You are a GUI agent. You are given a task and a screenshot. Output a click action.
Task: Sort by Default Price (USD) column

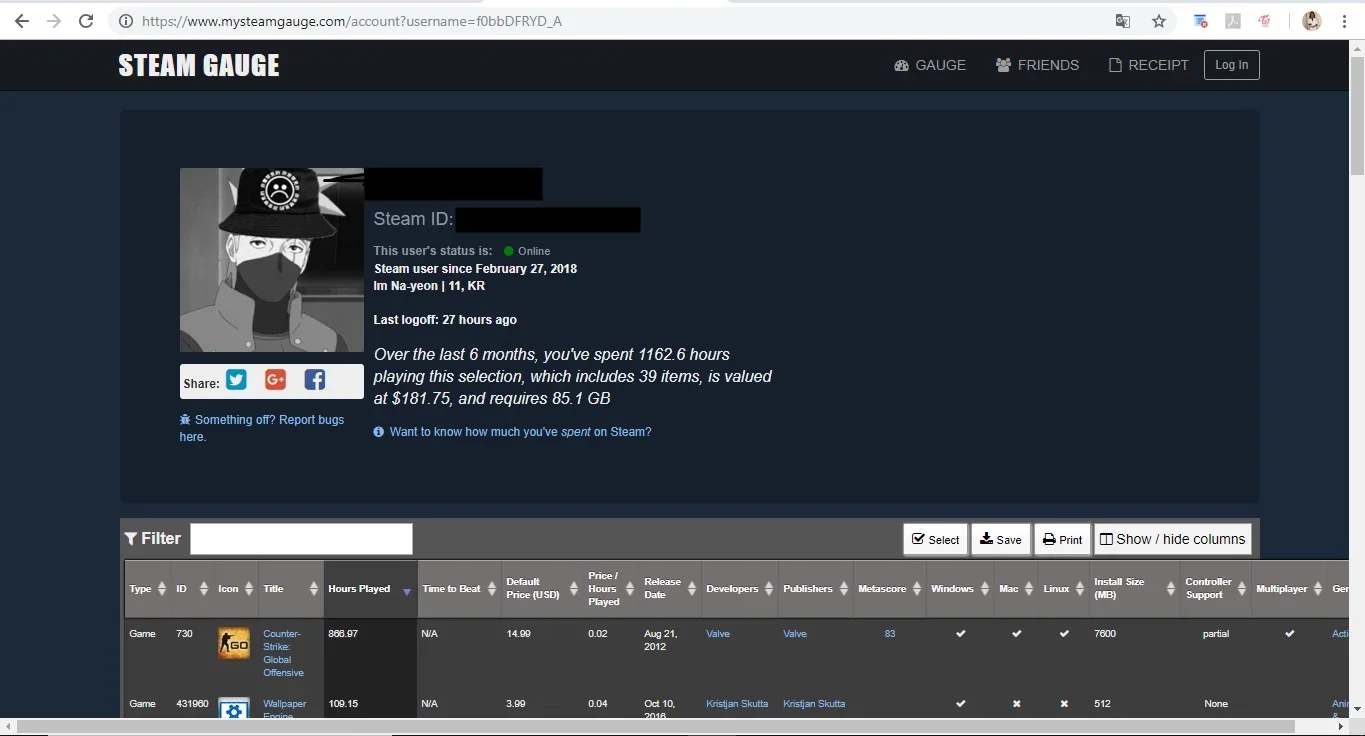(542, 589)
